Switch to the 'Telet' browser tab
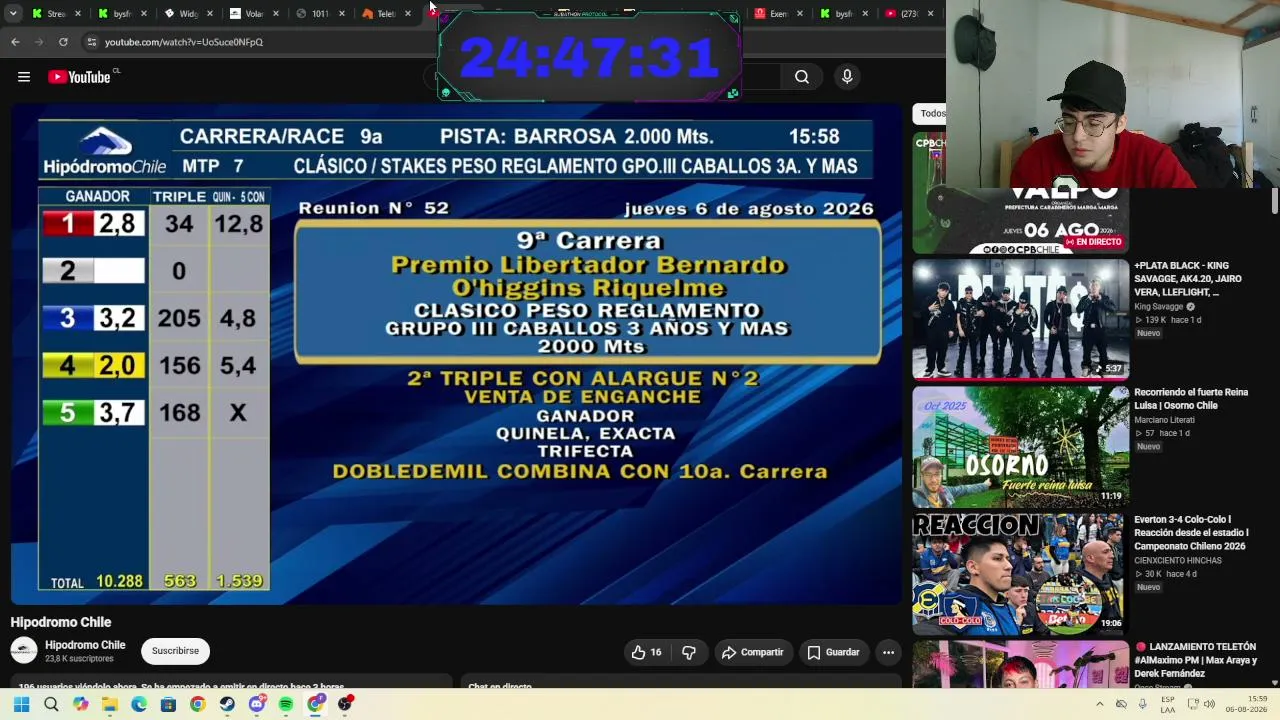Image resolution: width=1280 pixels, height=720 pixels. (x=386, y=14)
